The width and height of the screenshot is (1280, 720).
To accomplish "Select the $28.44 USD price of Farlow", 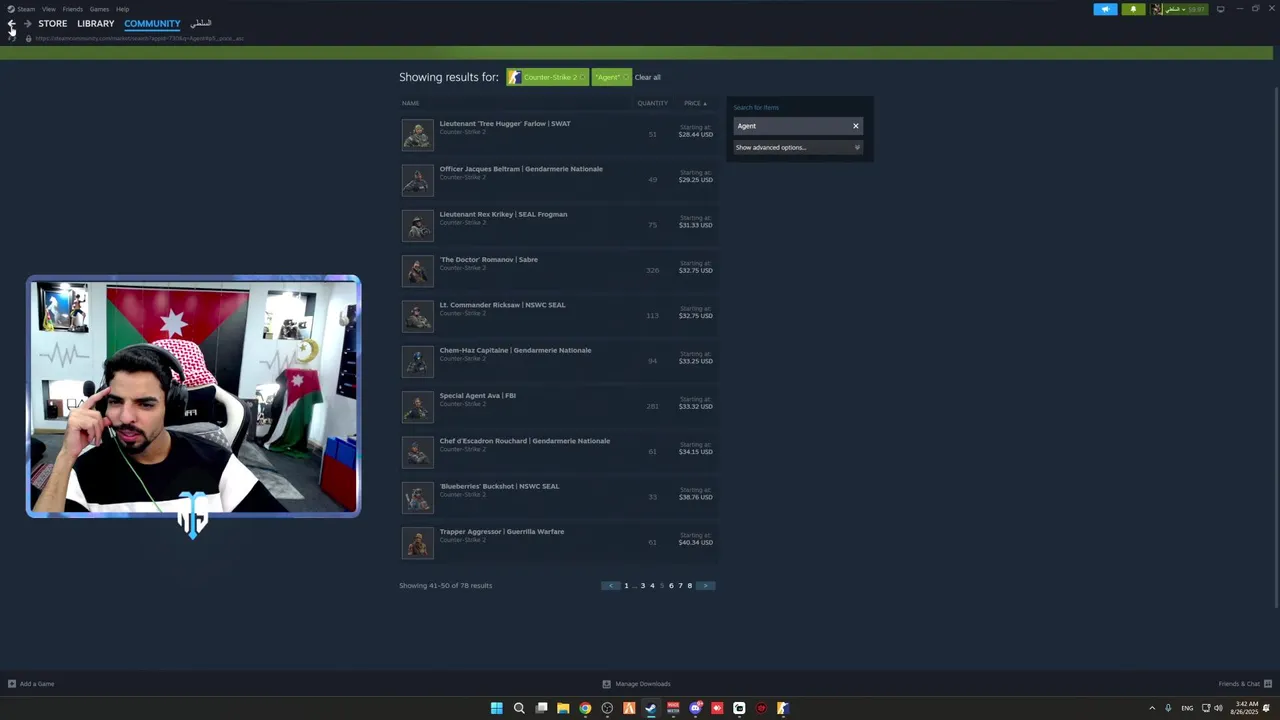I will click(696, 134).
